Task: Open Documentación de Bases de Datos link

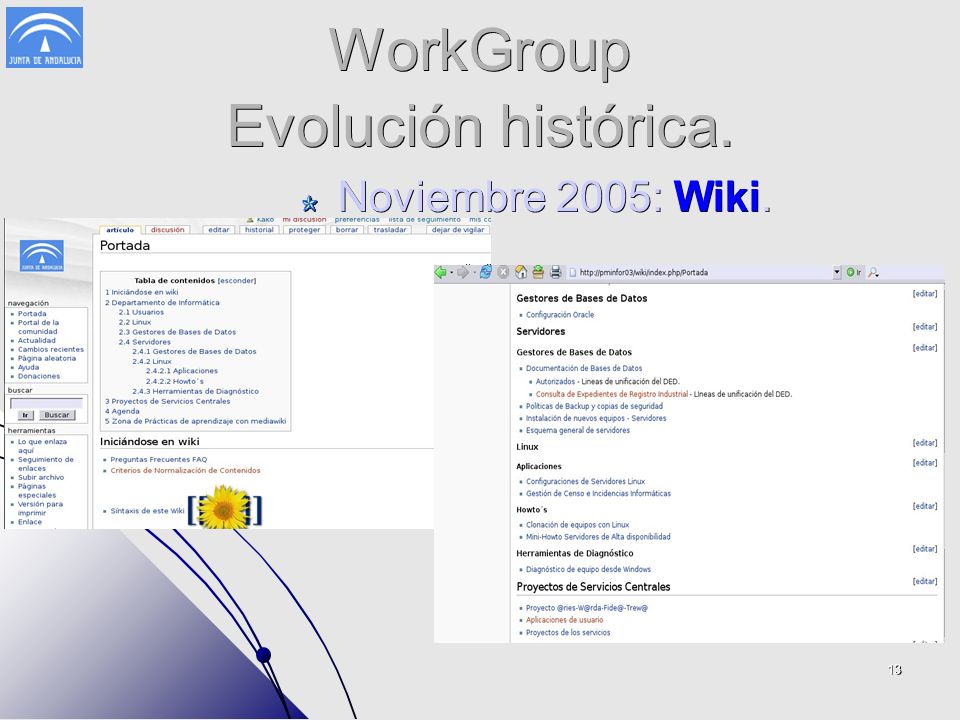Action: click(x=583, y=369)
